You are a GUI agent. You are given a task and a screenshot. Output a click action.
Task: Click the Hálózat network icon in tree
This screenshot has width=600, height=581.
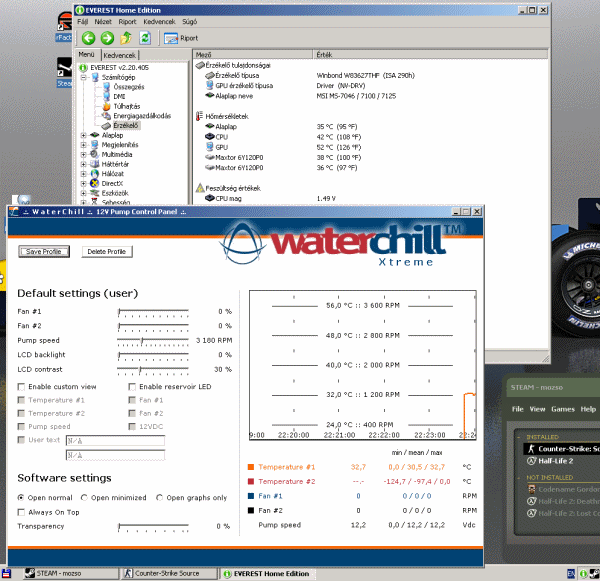[x=95, y=174]
